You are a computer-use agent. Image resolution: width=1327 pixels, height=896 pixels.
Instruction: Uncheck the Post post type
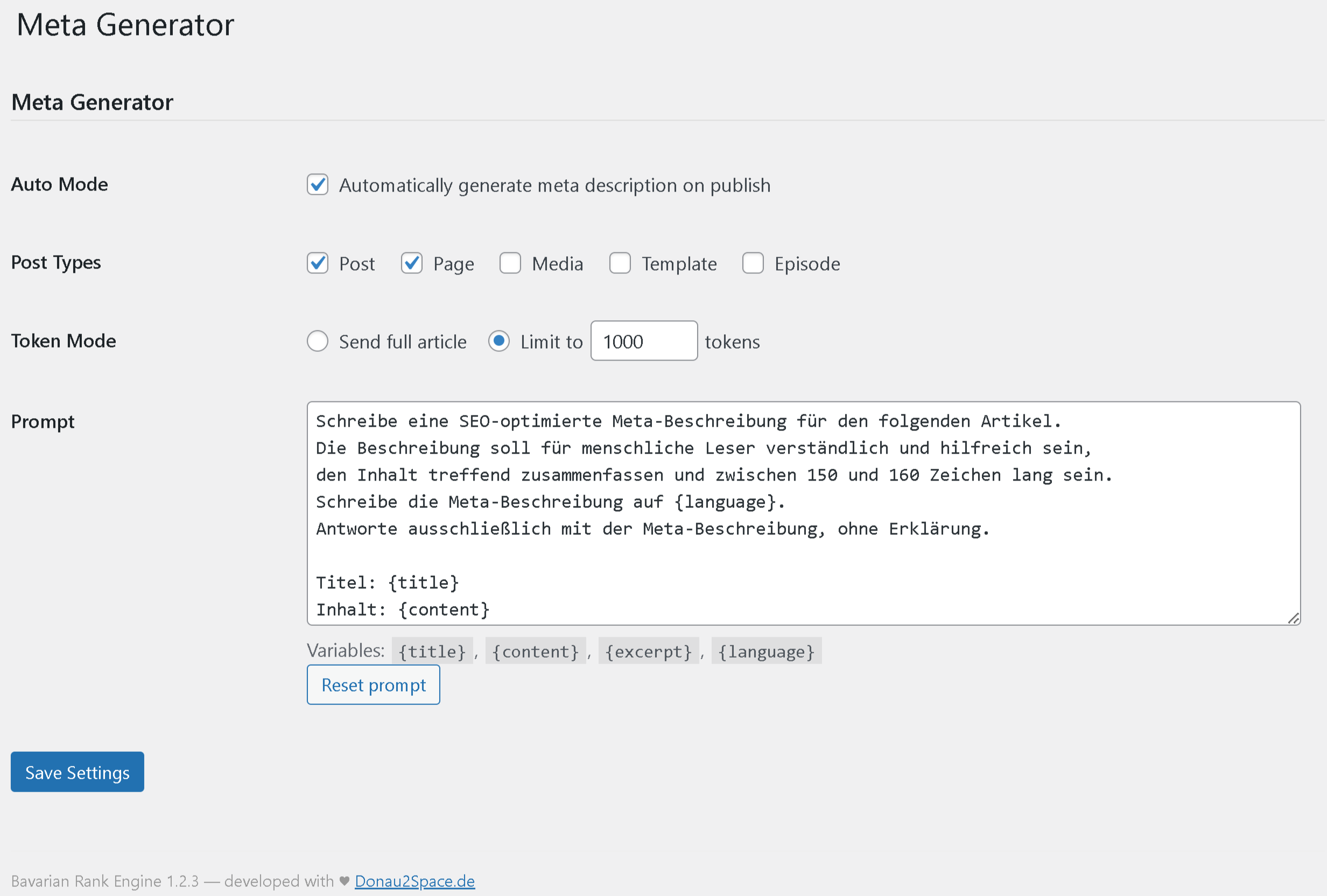click(318, 263)
